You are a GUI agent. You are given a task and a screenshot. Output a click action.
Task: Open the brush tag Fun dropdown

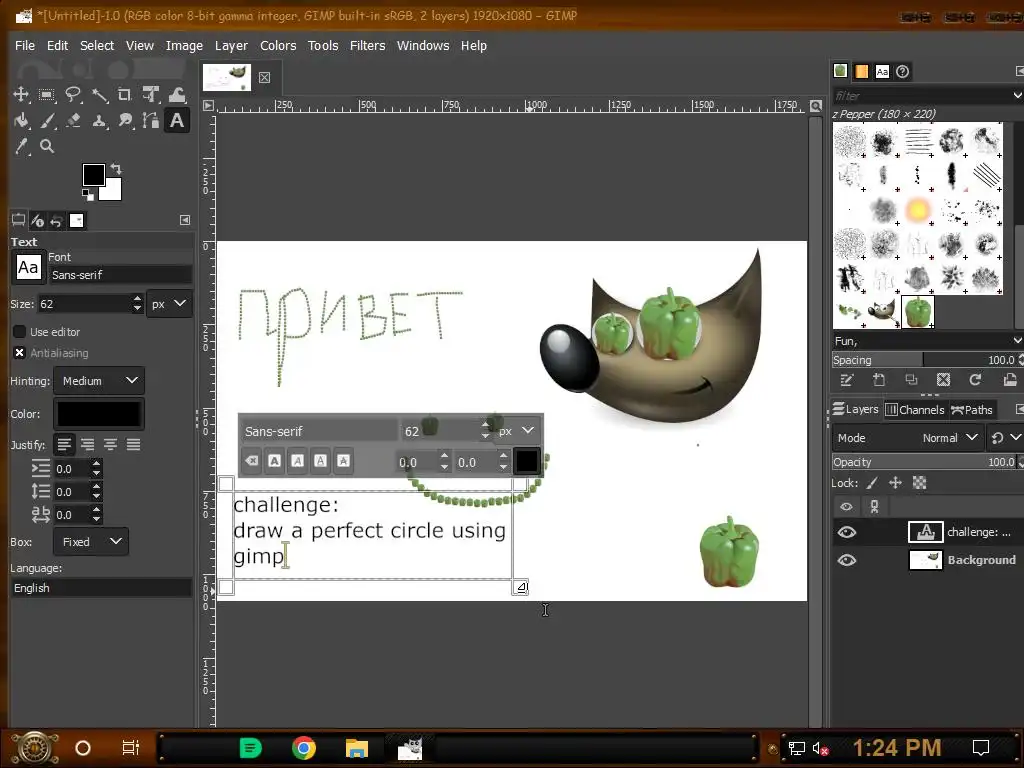pos(1017,341)
